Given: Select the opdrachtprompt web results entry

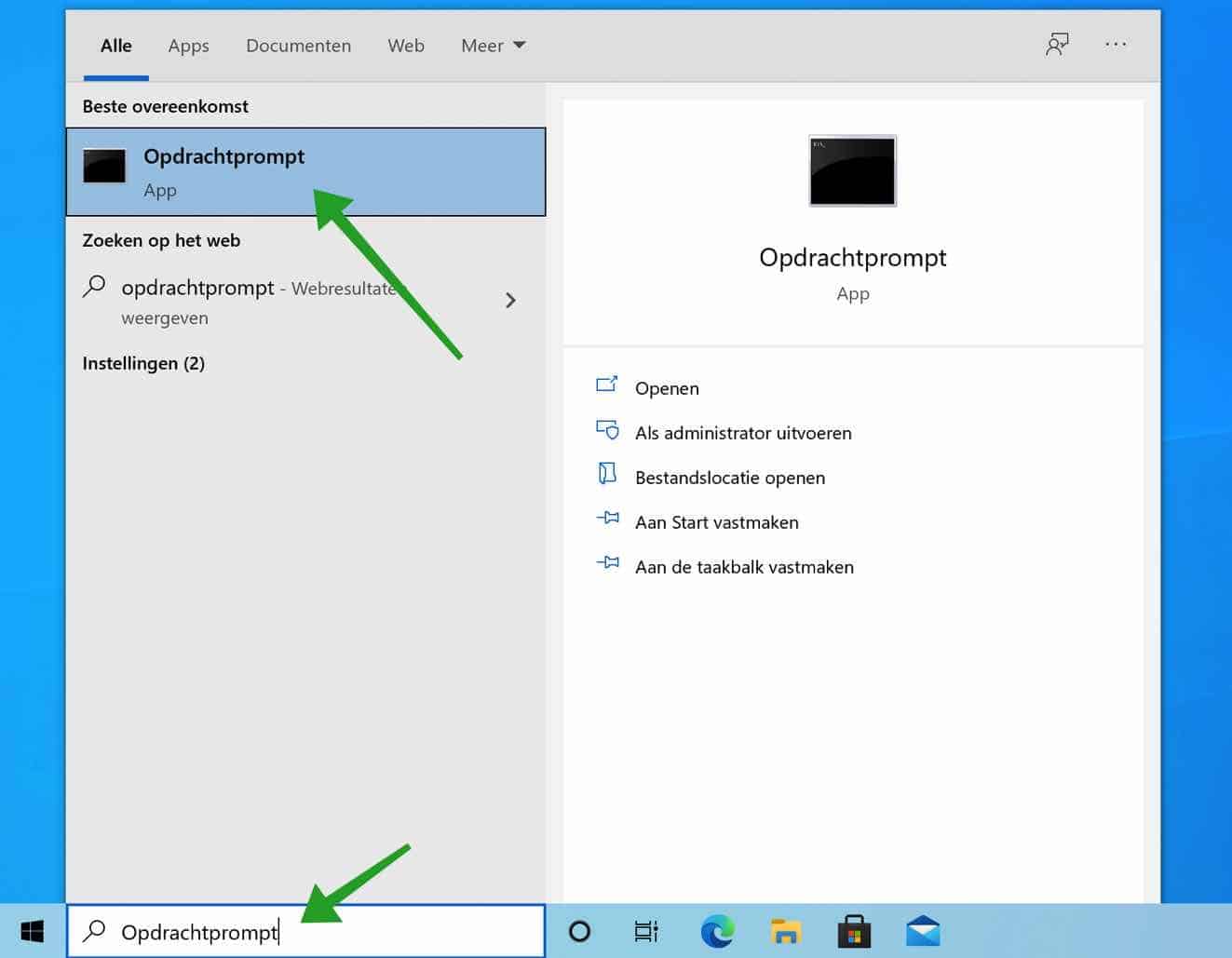Looking at the screenshot, I should (305, 301).
